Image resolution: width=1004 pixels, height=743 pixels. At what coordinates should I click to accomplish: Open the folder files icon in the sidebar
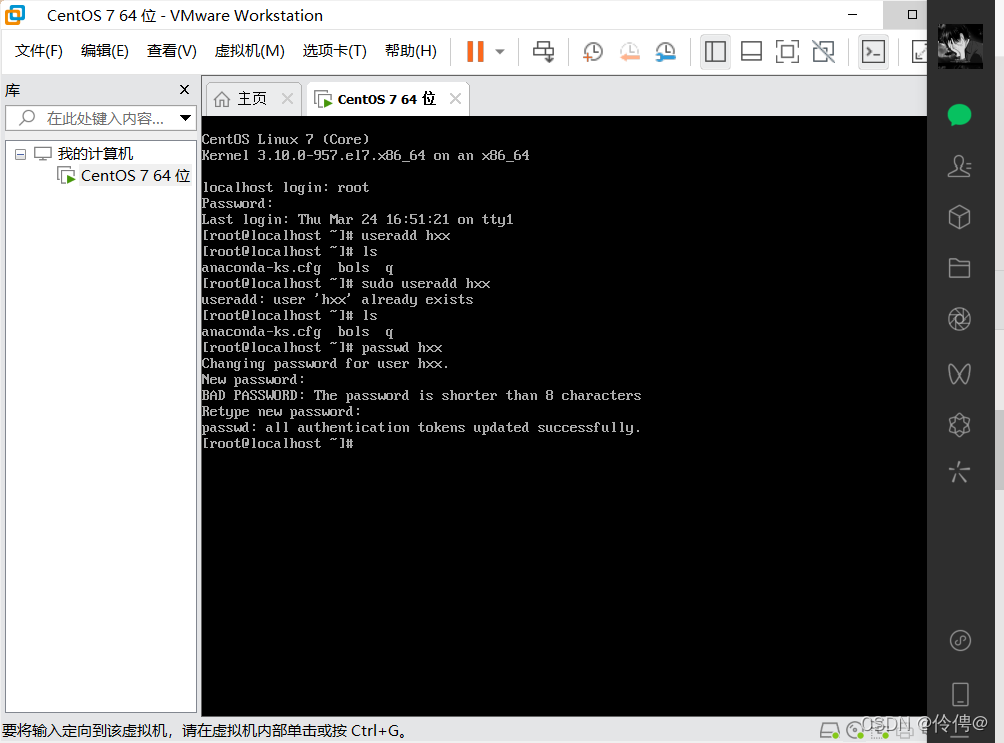pos(959,268)
